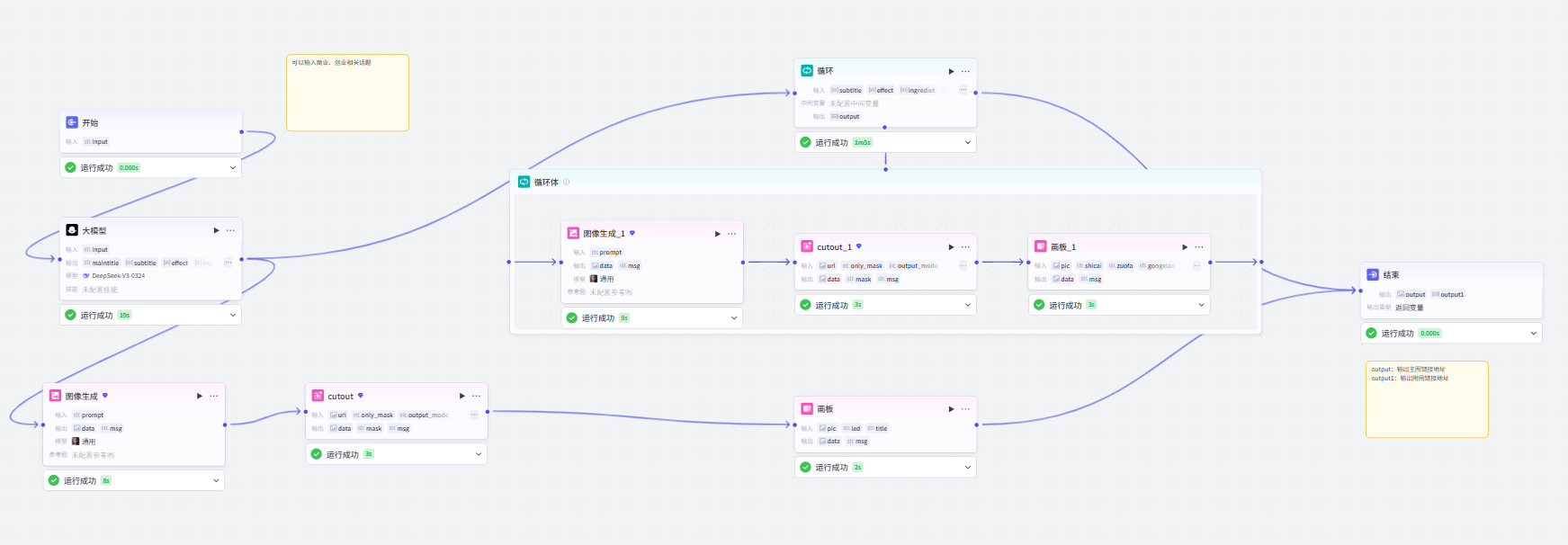Open the three-dot menu on the 大模型 node
Image resolution: width=1568 pixels, height=545 pixels.
(230, 230)
